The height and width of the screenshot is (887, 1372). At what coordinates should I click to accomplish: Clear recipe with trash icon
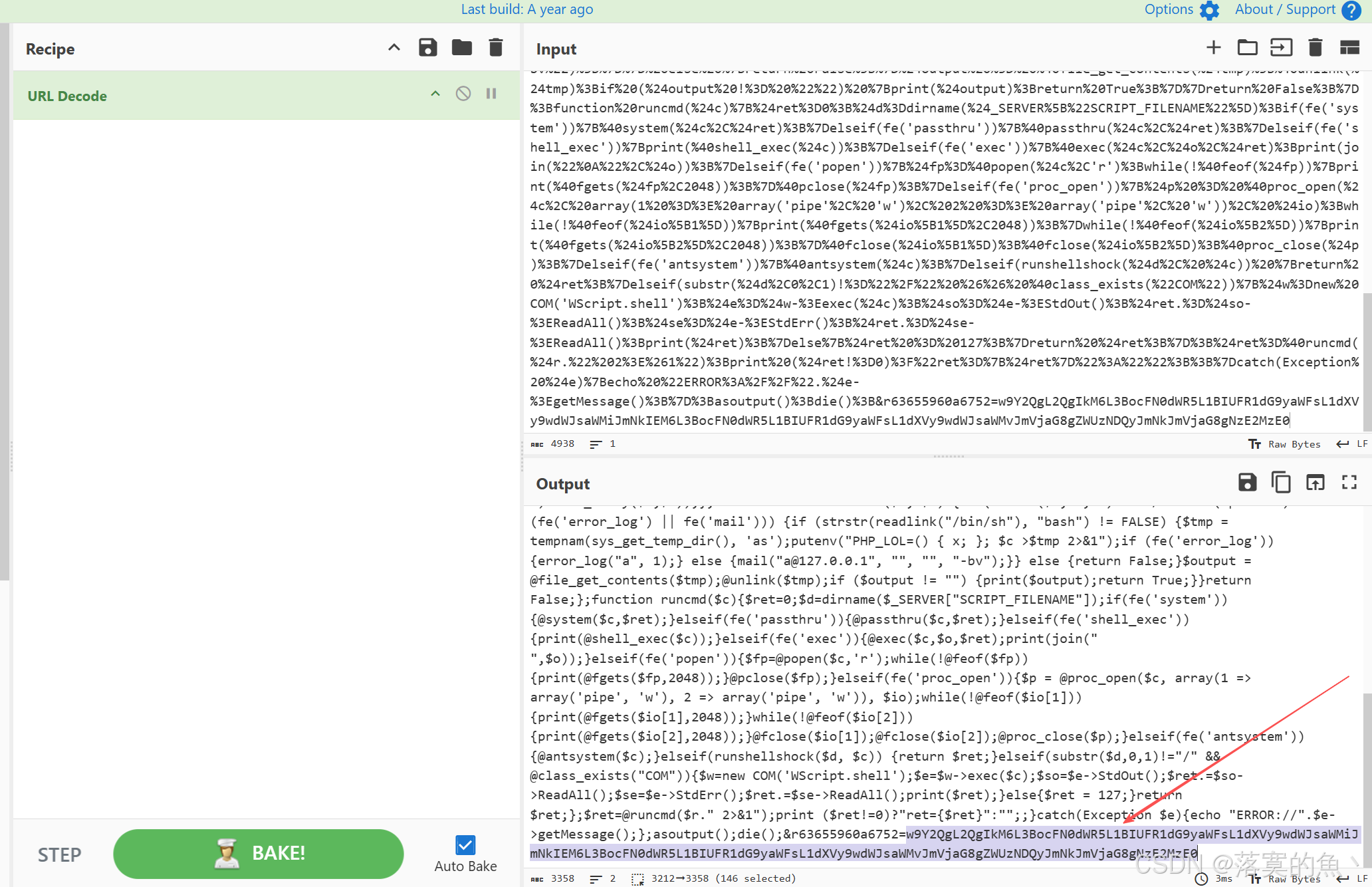point(495,48)
